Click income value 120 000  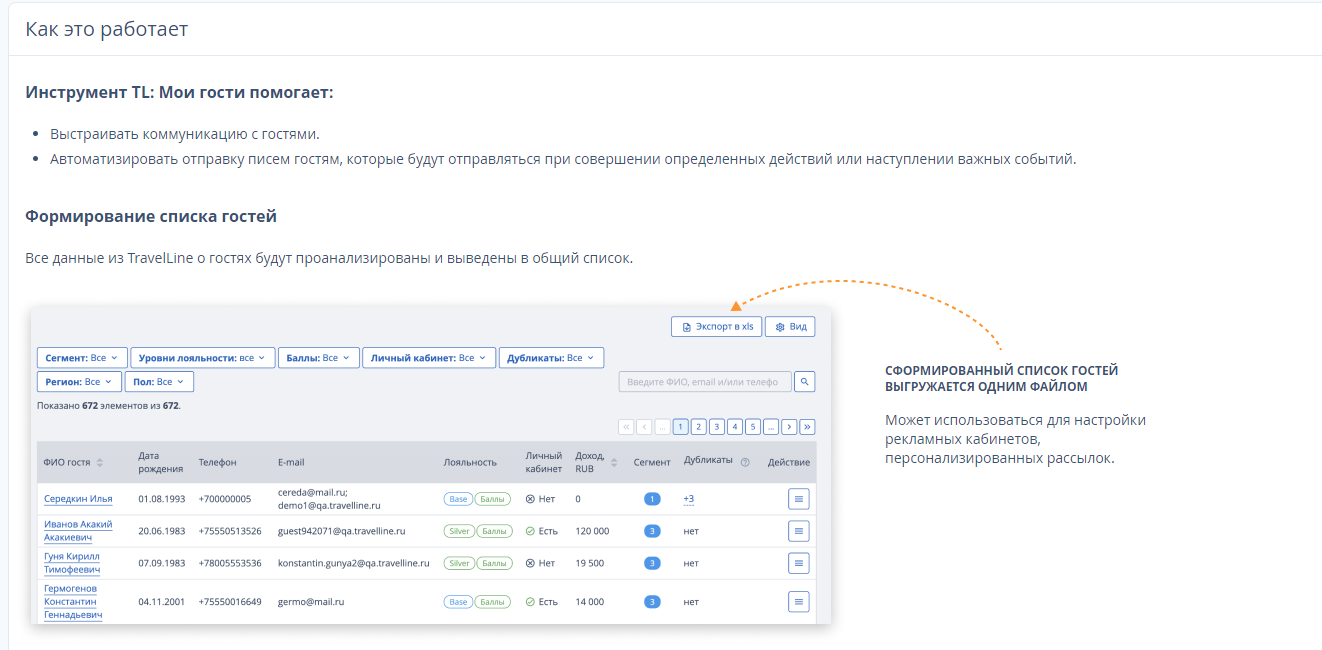click(x=592, y=531)
